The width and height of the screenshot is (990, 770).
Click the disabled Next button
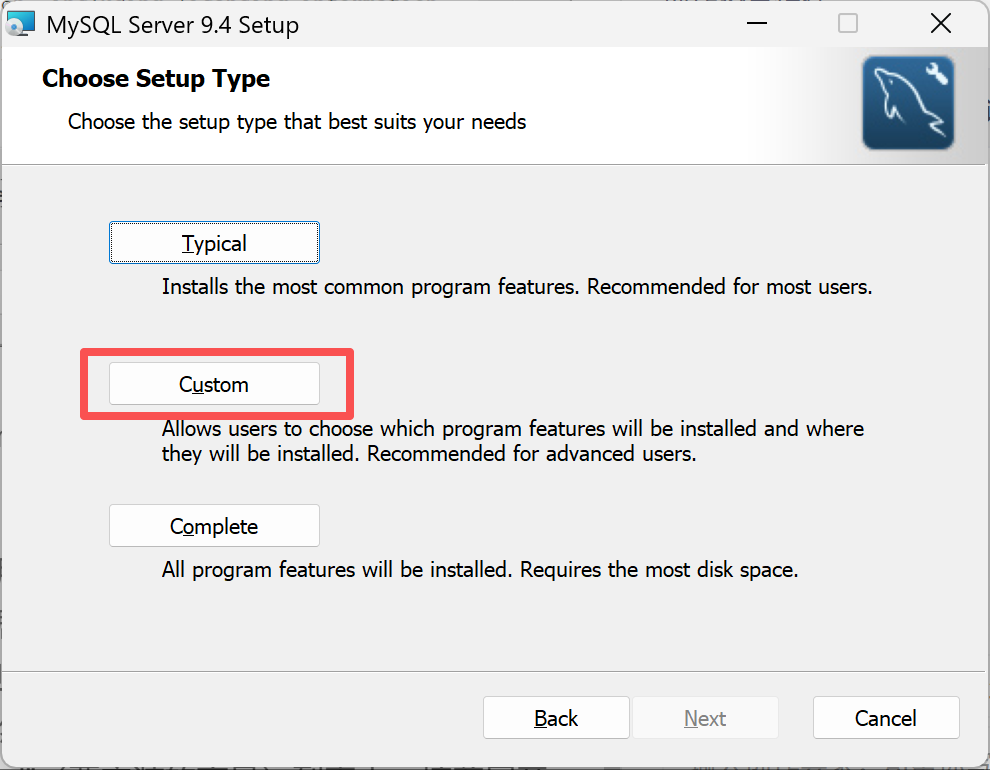pos(705,718)
